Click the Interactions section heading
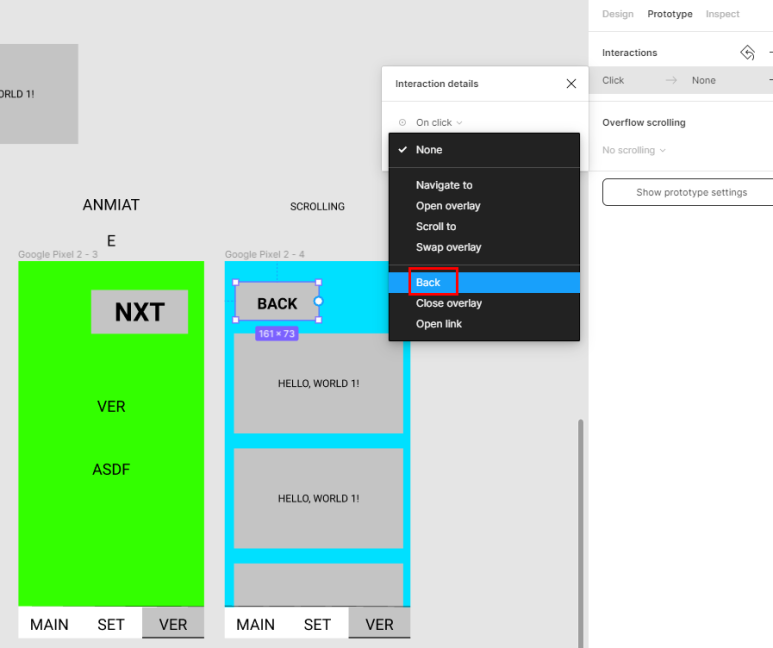The image size is (773, 648). click(630, 52)
